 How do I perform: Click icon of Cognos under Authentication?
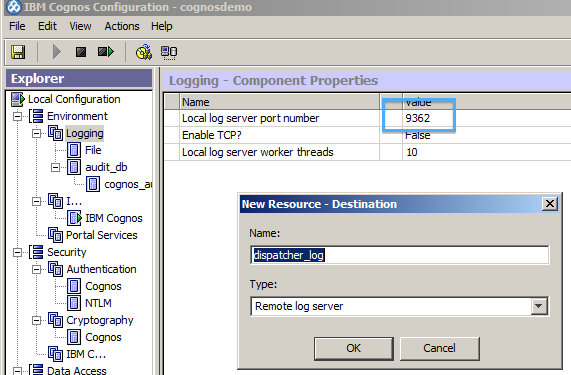[74, 286]
